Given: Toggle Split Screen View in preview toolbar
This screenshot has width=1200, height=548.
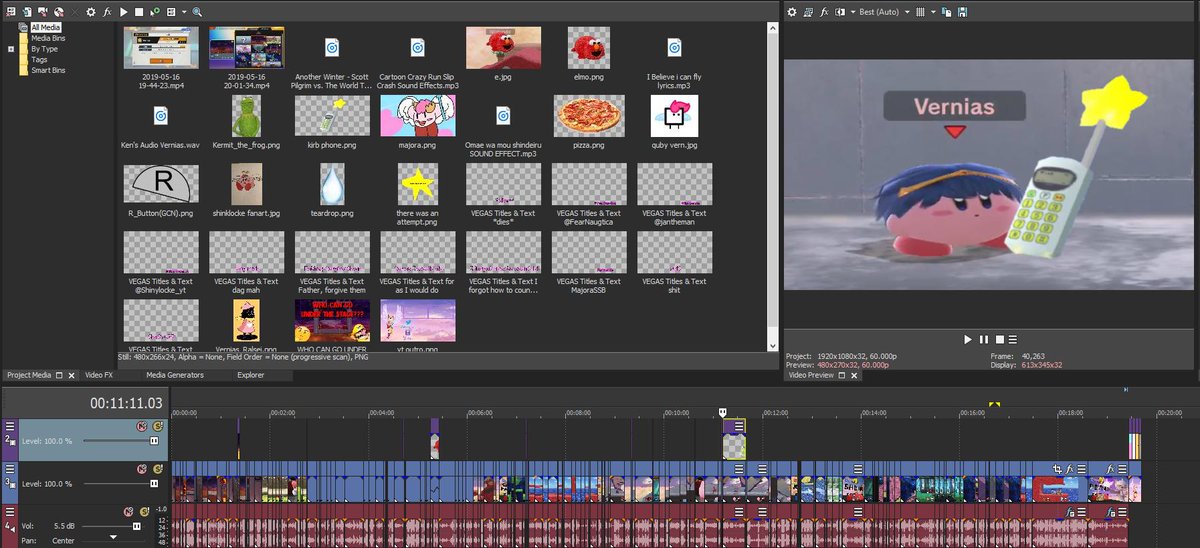Looking at the screenshot, I should [x=840, y=12].
